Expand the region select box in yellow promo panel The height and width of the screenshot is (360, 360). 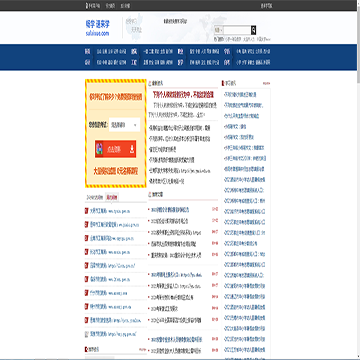(124, 125)
